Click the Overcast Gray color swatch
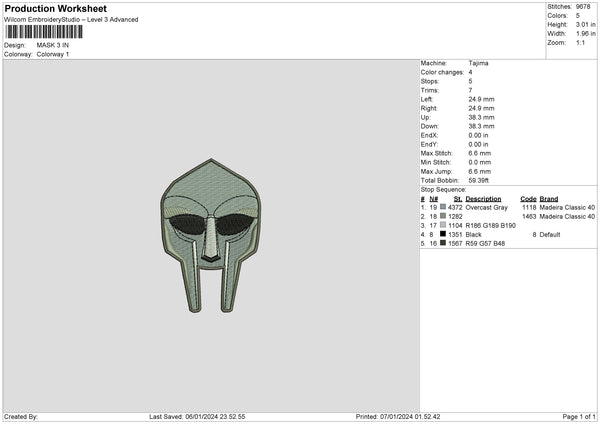600x424 pixels. click(443, 207)
